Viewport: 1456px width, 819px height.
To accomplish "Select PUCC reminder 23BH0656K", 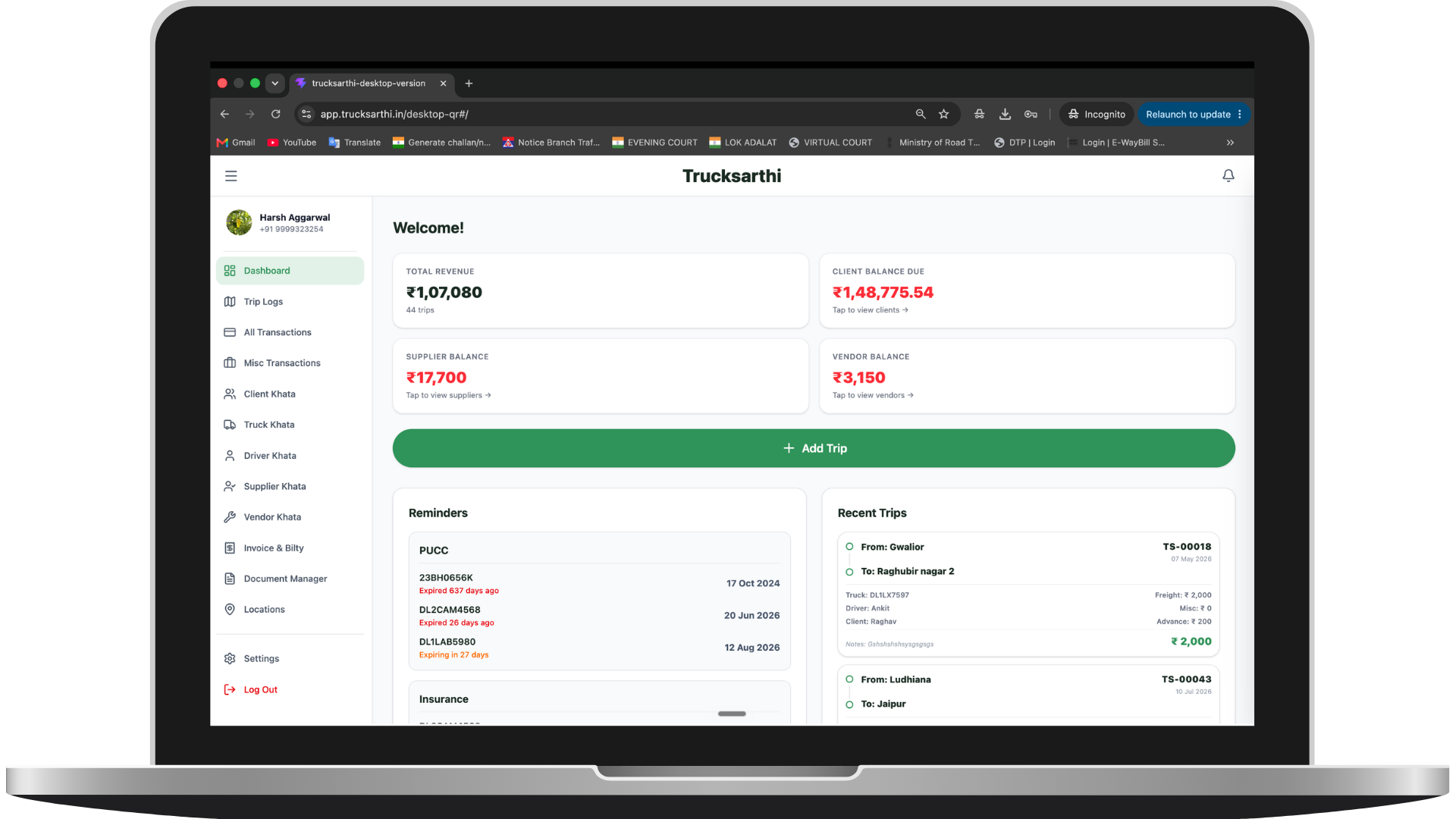I will [x=599, y=584].
